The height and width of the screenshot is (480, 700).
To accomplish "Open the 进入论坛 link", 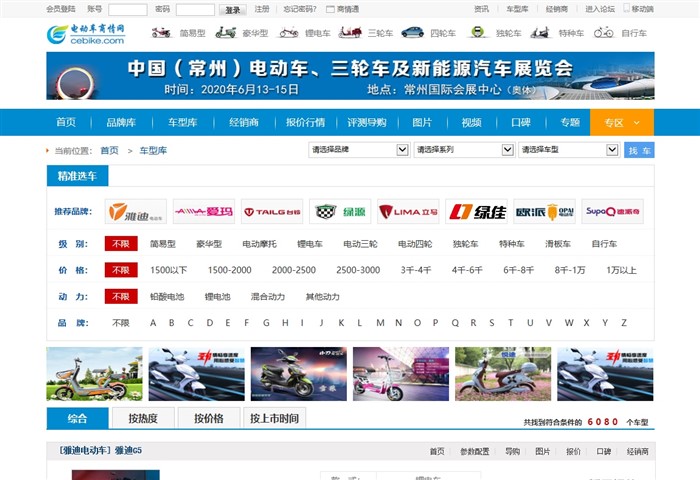I will [600, 9].
